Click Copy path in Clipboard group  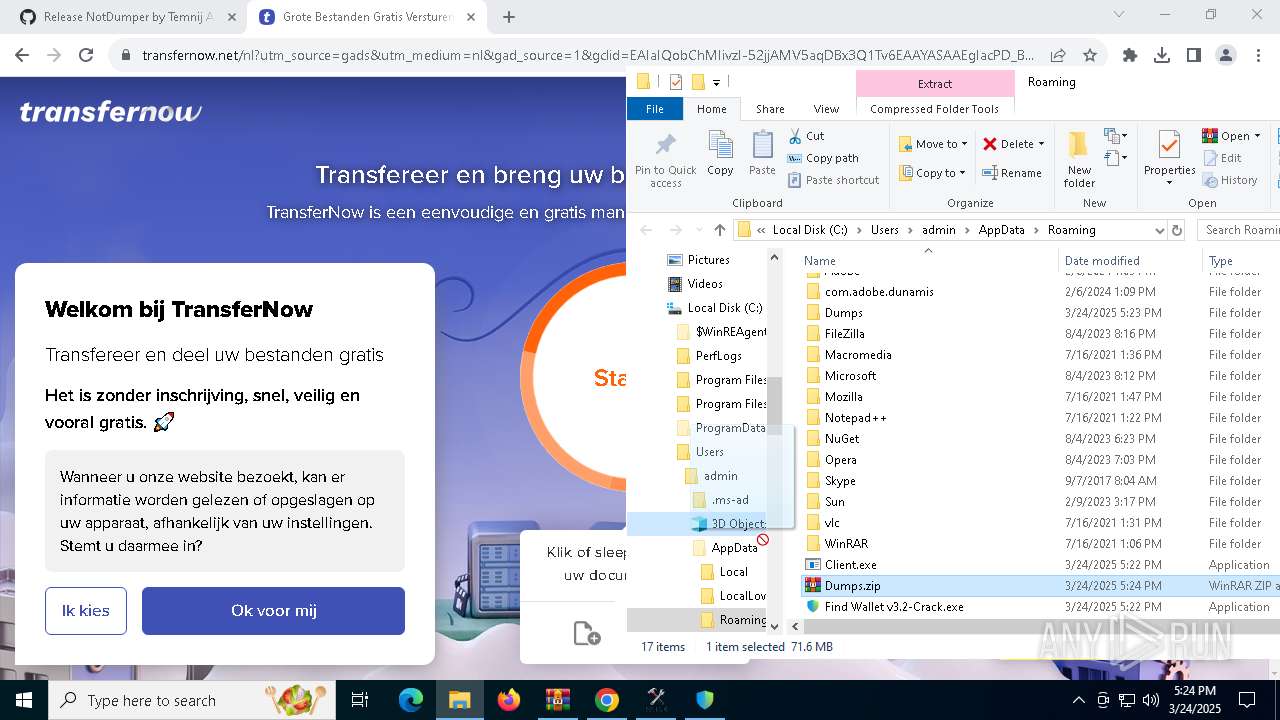[x=823, y=158]
